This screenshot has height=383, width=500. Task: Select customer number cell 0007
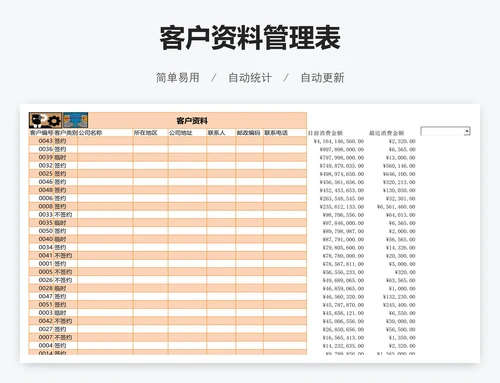pos(46,337)
